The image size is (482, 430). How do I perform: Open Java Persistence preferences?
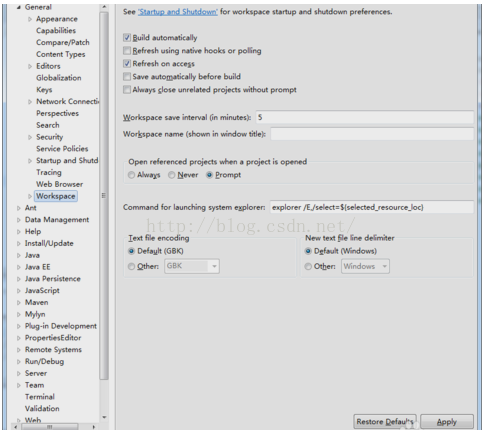[x=53, y=279]
